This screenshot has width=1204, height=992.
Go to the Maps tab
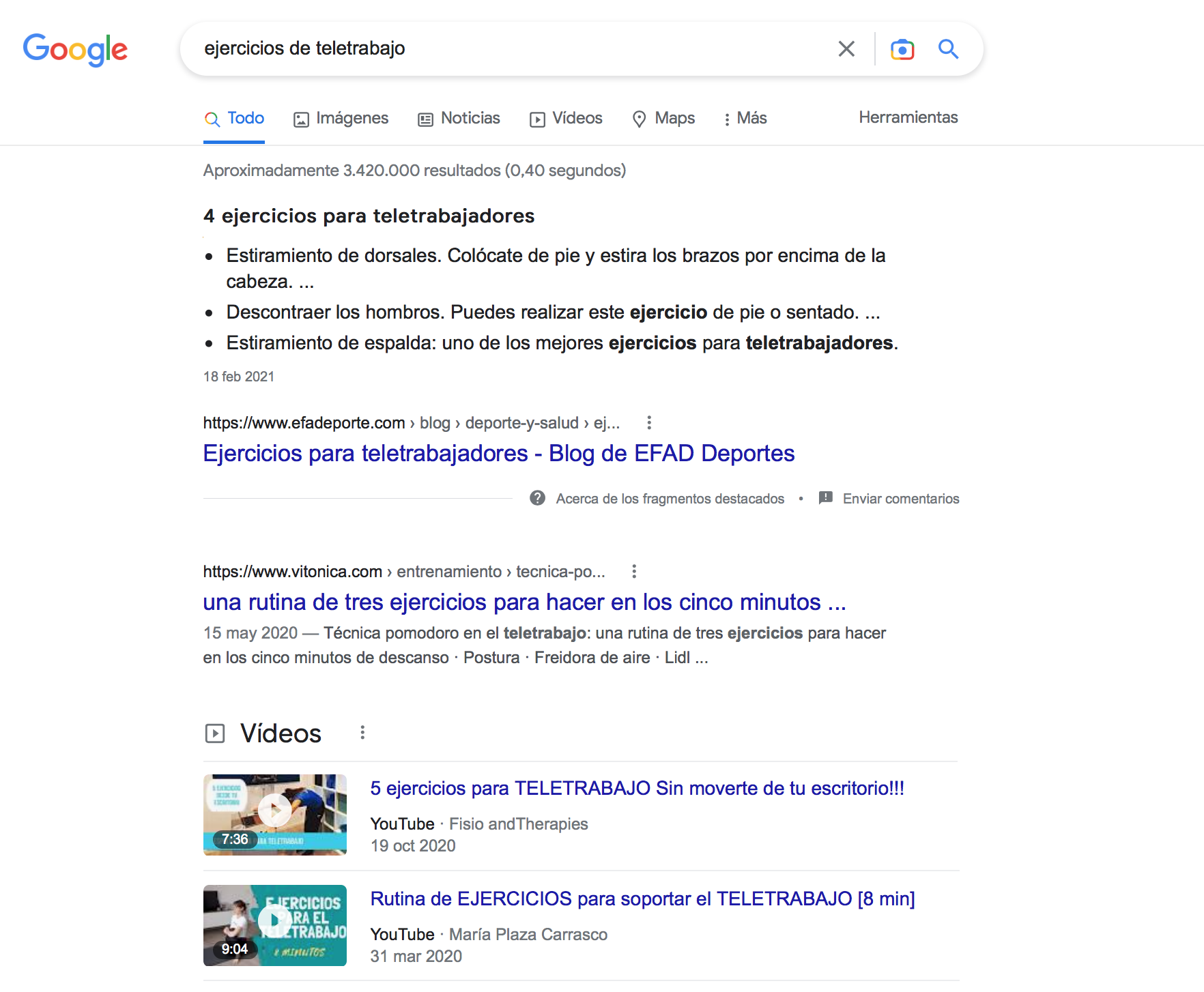point(663,119)
